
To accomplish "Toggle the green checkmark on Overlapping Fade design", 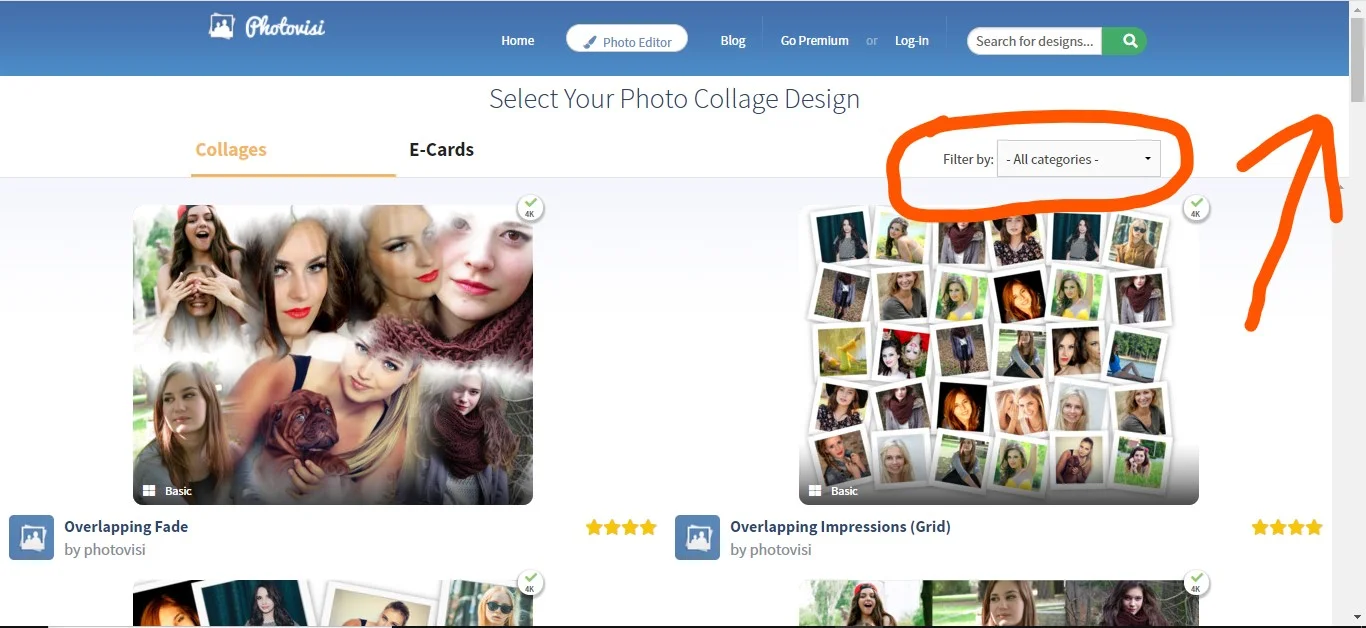I will (530, 203).
